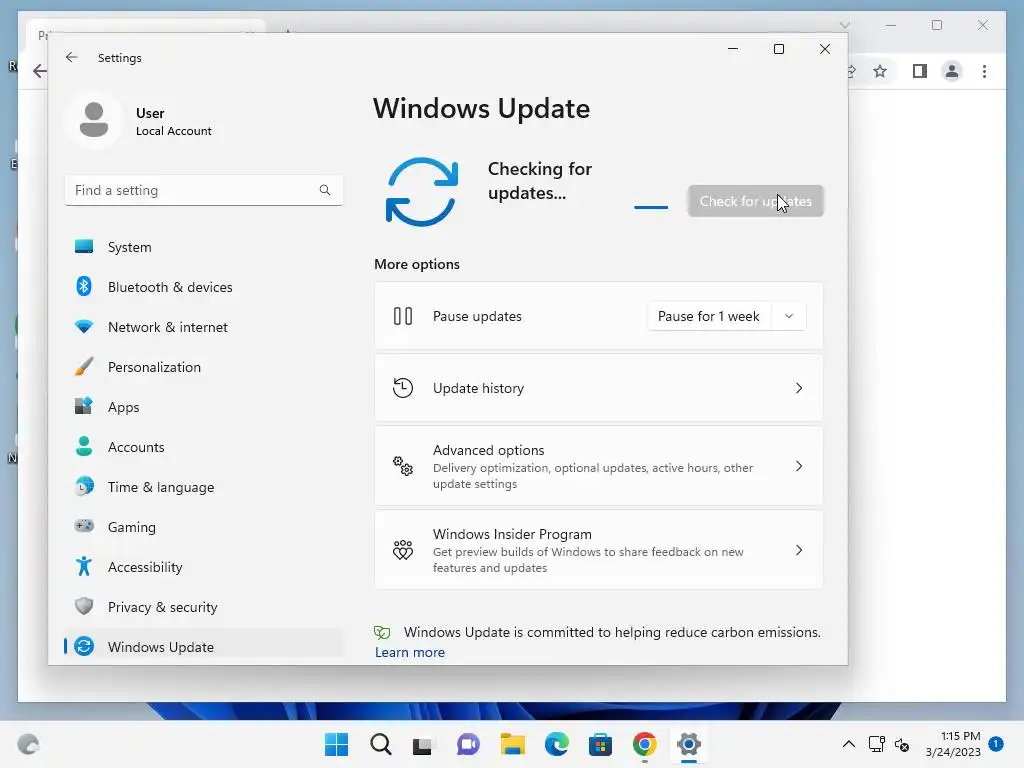
Task: Click the blue sync arrows update icon
Action: [422, 192]
